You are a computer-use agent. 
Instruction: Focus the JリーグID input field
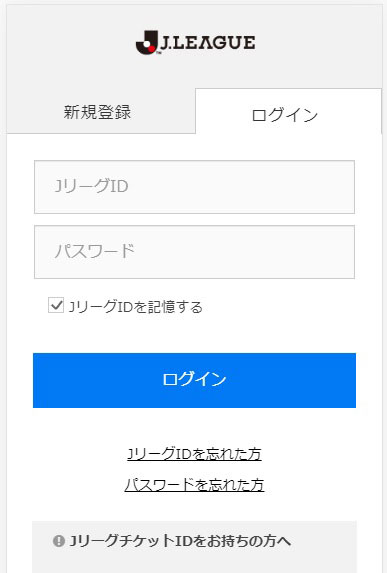[x=194, y=187]
